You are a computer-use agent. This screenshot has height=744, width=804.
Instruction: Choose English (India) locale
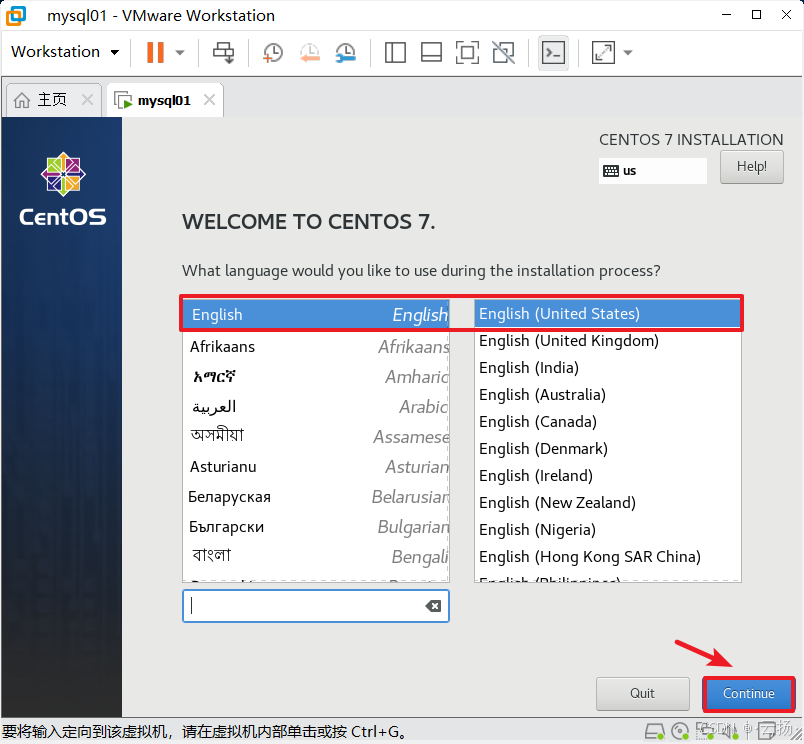pos(607,368)
